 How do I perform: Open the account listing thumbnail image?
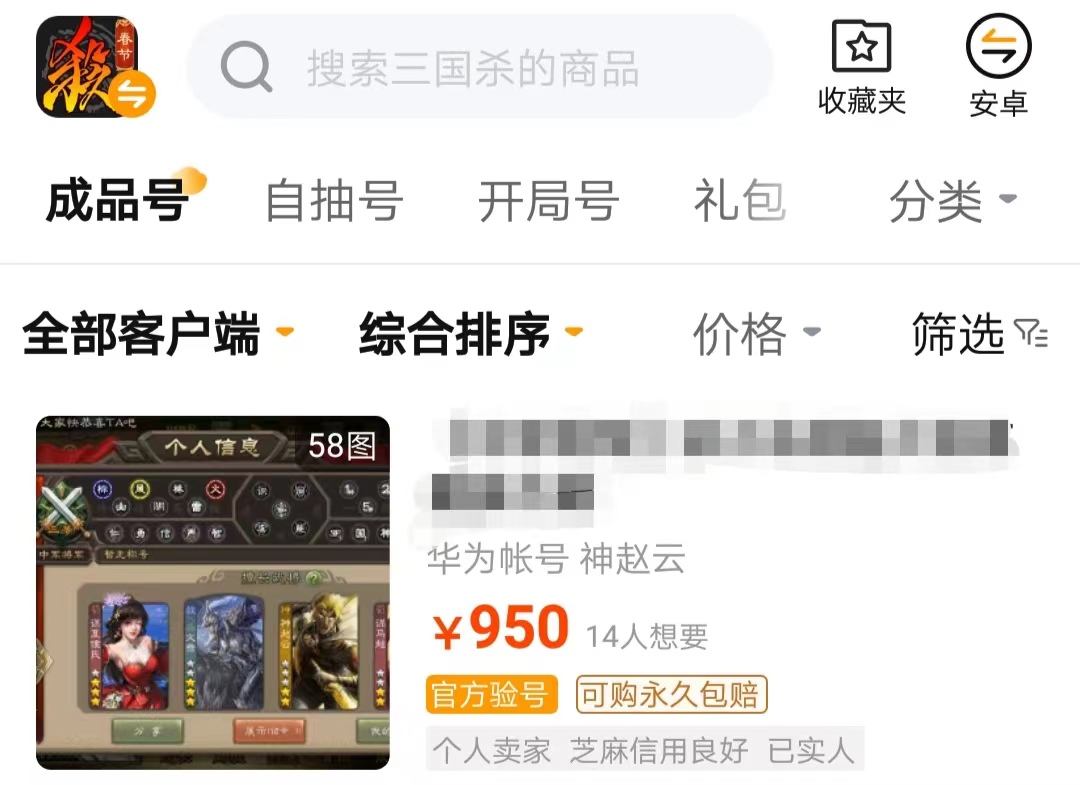pyautogui.click(x=213, y=592)
